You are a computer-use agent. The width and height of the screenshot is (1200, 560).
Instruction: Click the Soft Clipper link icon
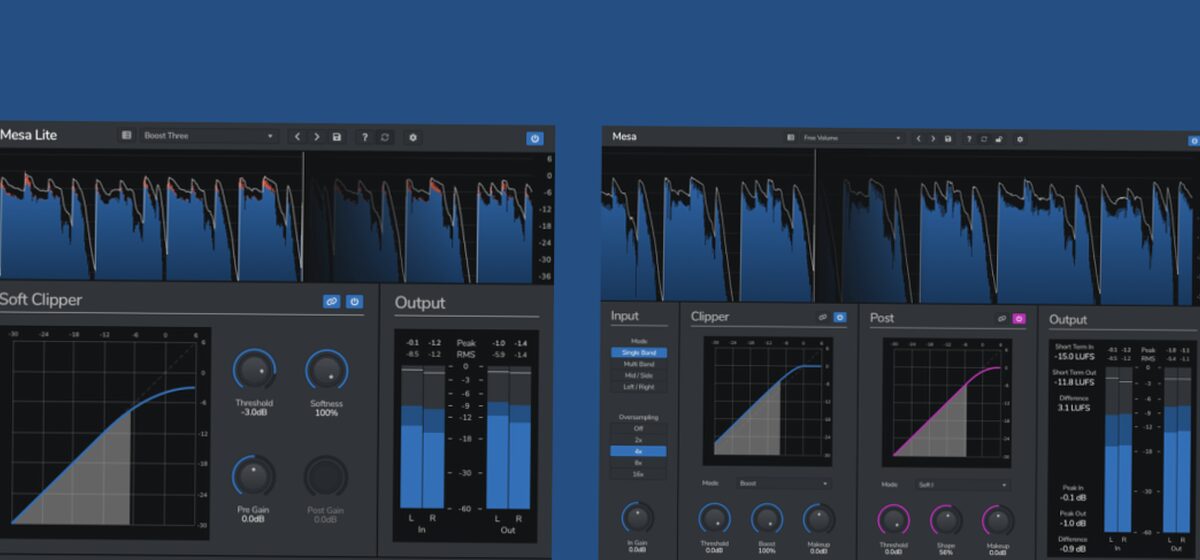pos(331,301)
